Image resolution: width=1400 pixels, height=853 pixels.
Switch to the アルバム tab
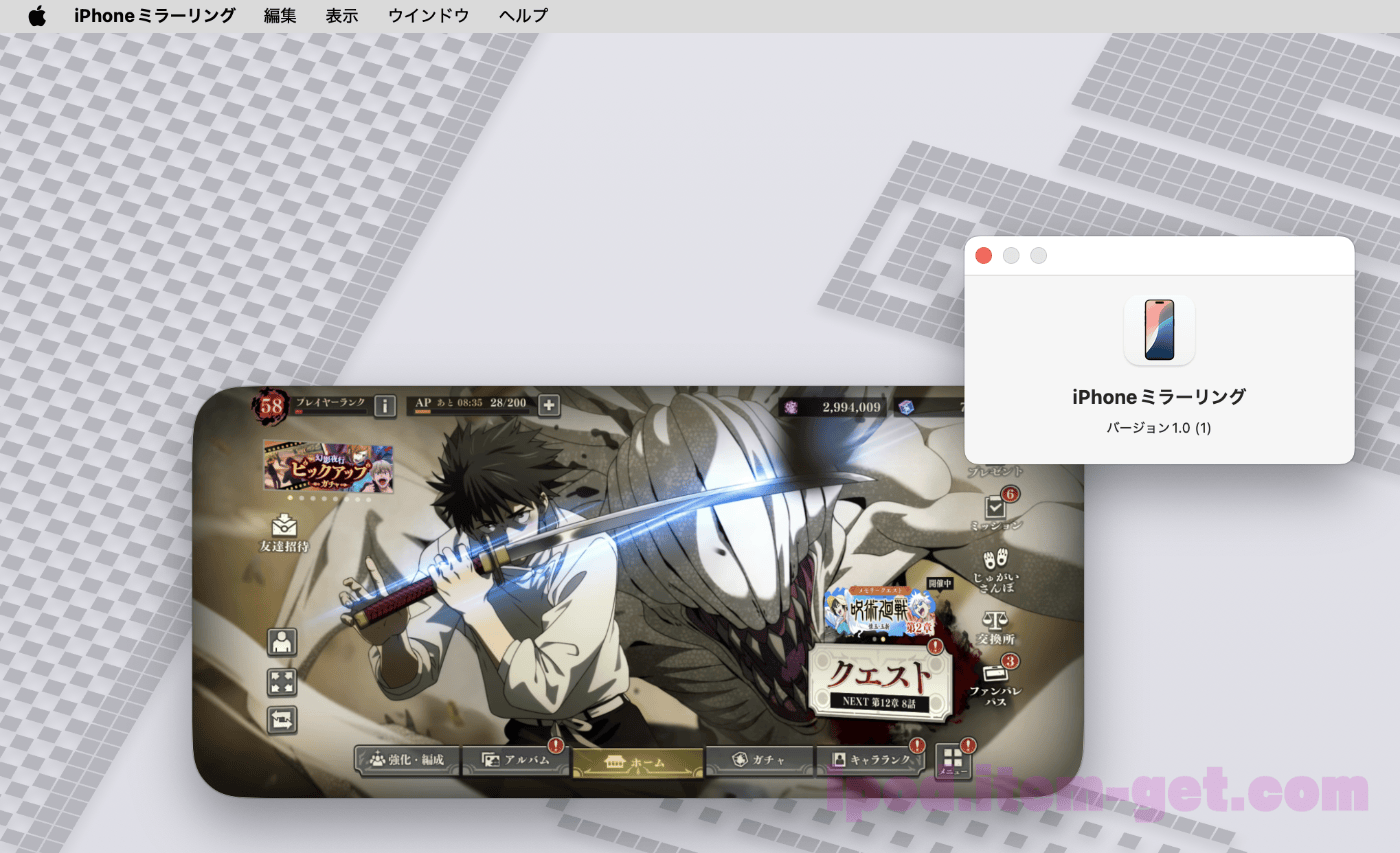[516, 761]
